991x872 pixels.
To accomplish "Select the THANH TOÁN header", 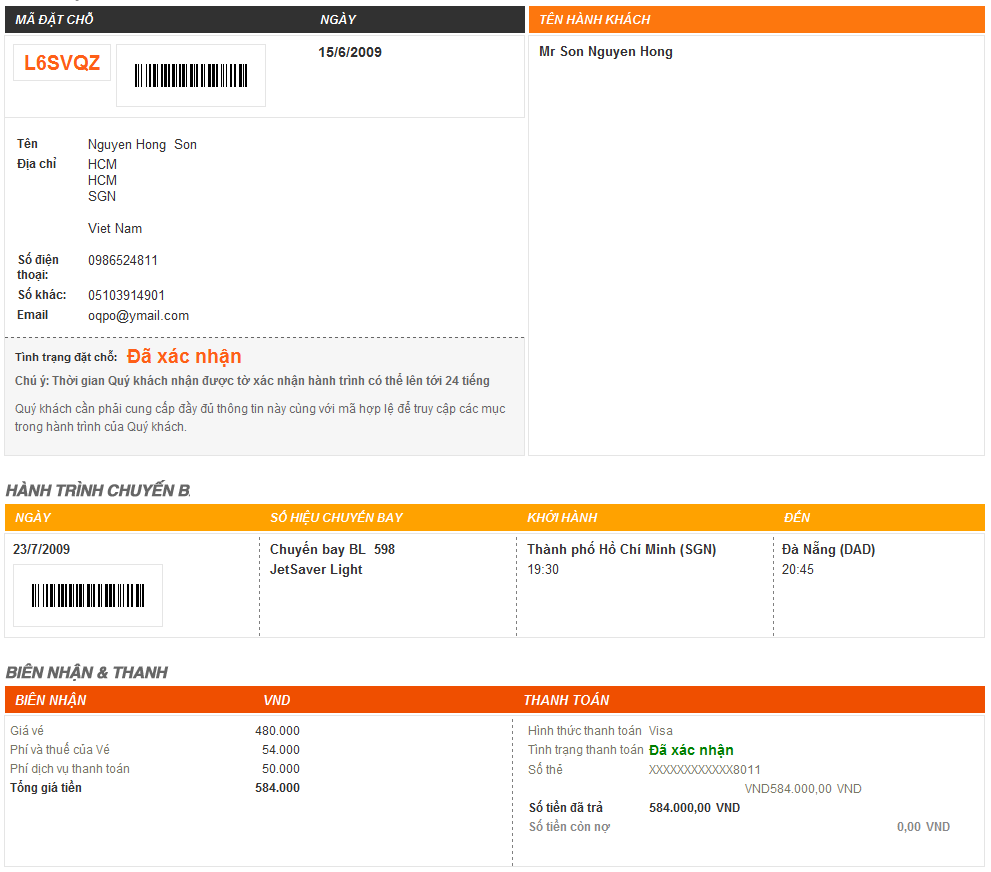I will point(566,700).
